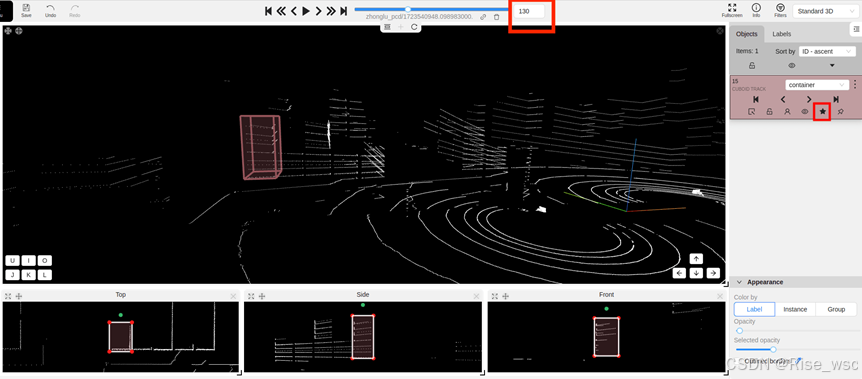
Task: Play the annotation frames
Action: click(306, 10)
